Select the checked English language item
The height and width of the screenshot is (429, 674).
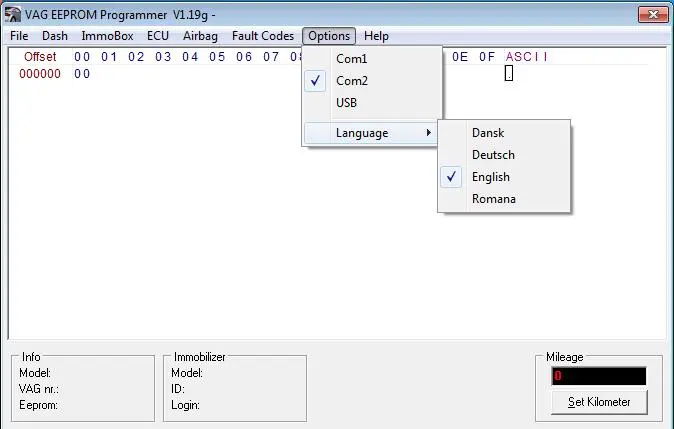(x=491, y=177)
